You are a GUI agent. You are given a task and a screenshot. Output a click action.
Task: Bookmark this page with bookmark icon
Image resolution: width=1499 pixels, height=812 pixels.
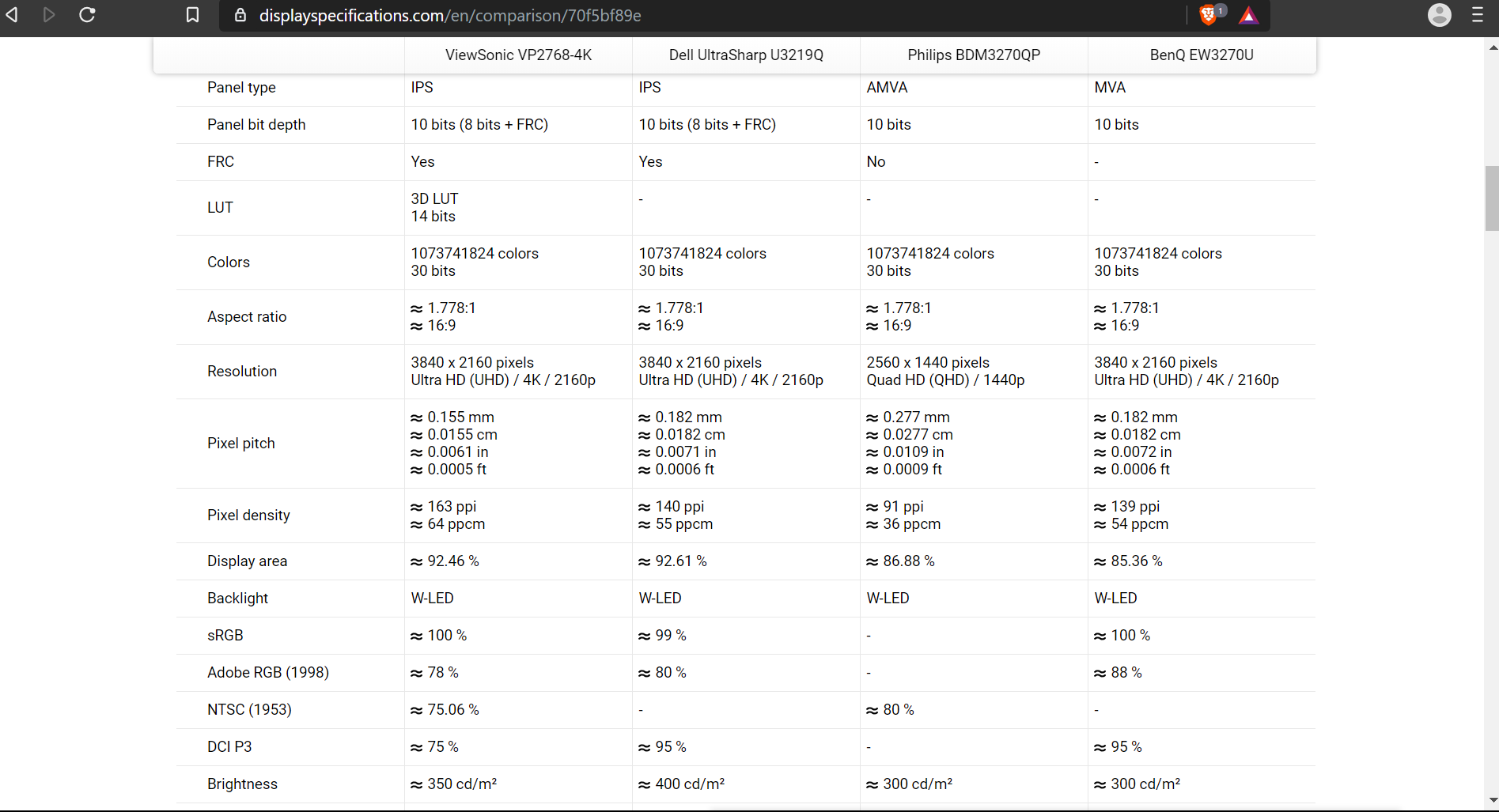(x=192, y=15)
